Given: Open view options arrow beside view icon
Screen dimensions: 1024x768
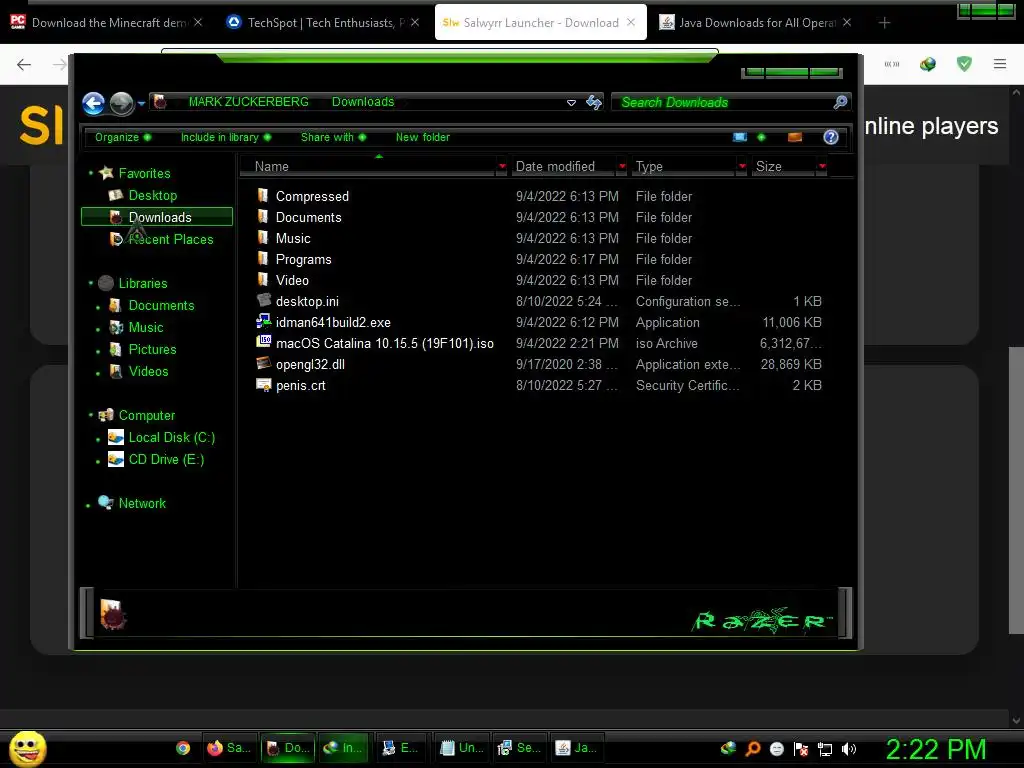Looking at the screenshot, I should tap(761, 137).
